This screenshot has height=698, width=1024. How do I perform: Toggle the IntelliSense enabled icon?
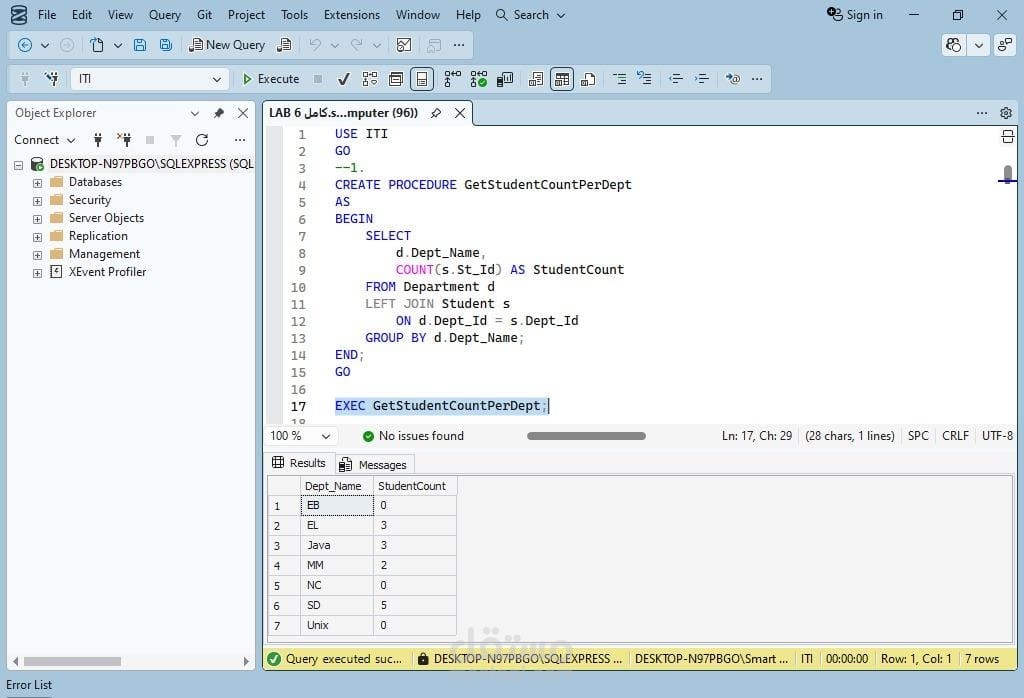422,79
